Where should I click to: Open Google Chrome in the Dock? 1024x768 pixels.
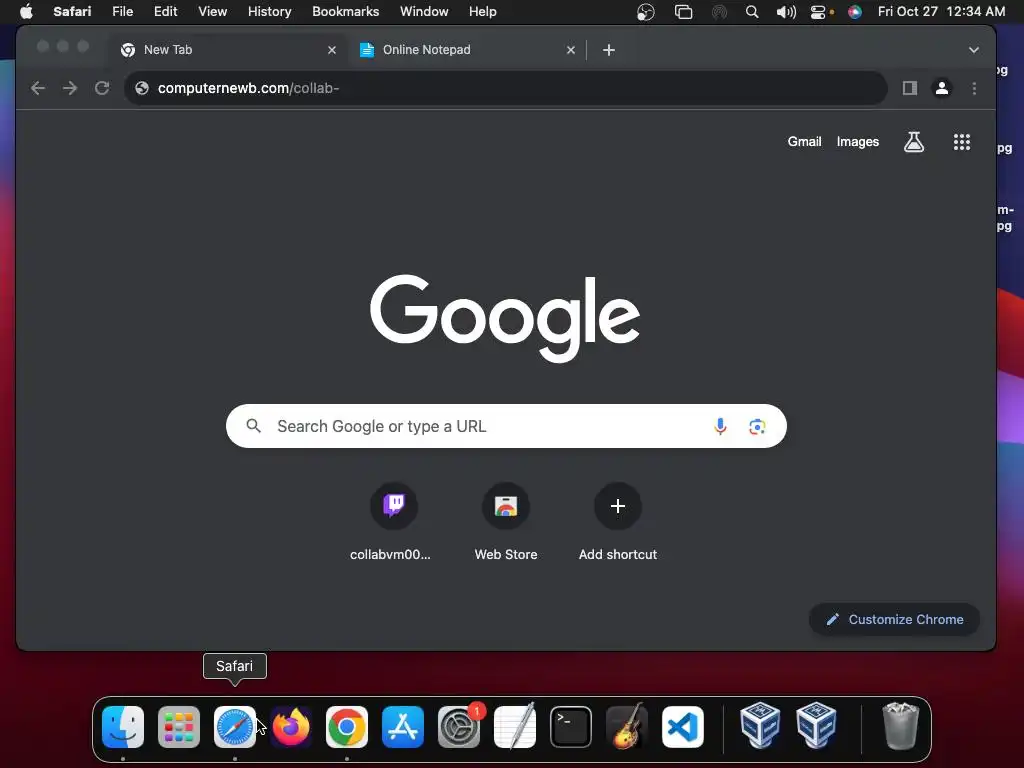pos(347,727)
